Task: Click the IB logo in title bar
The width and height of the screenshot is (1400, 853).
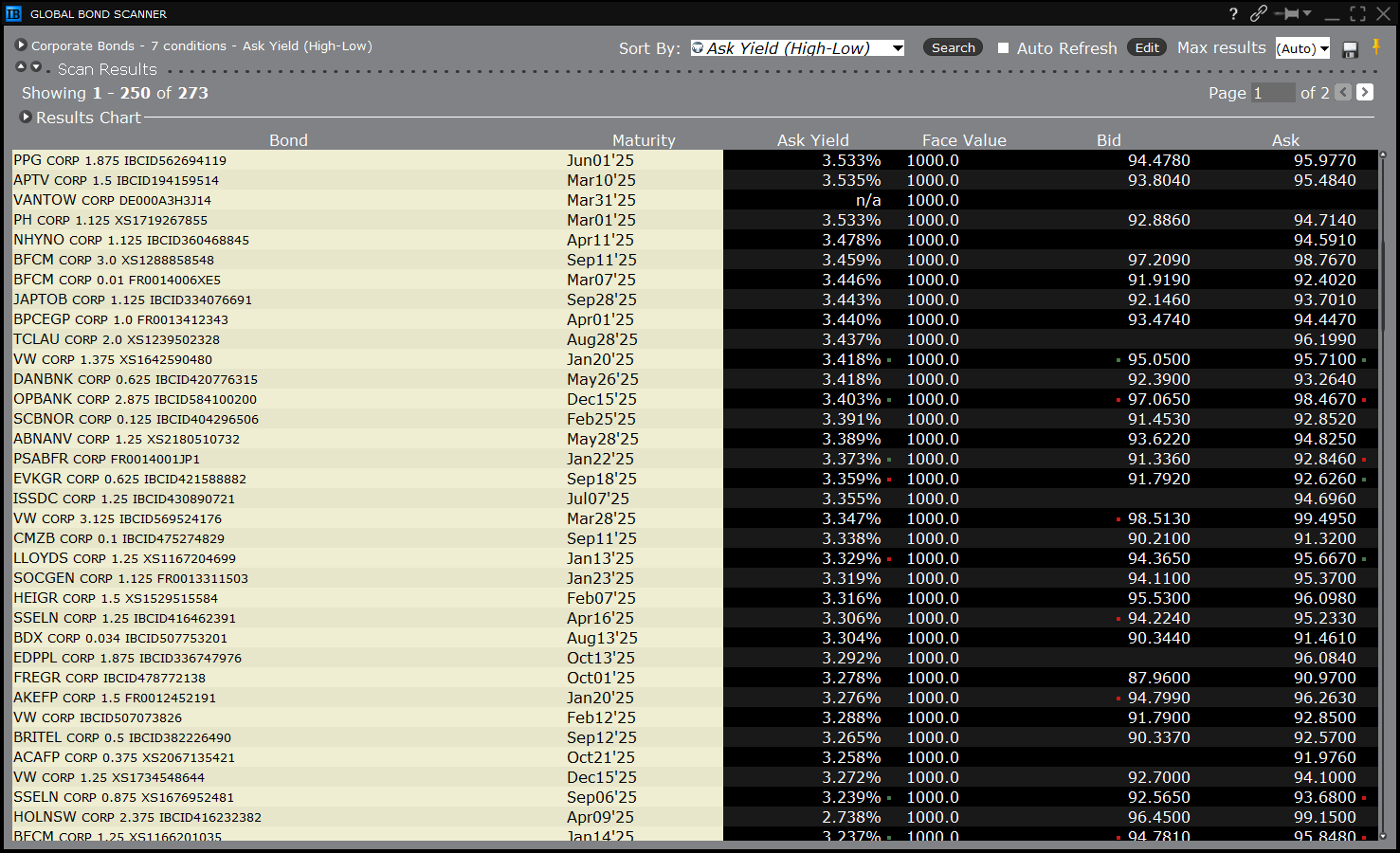Action: (13, 13)
